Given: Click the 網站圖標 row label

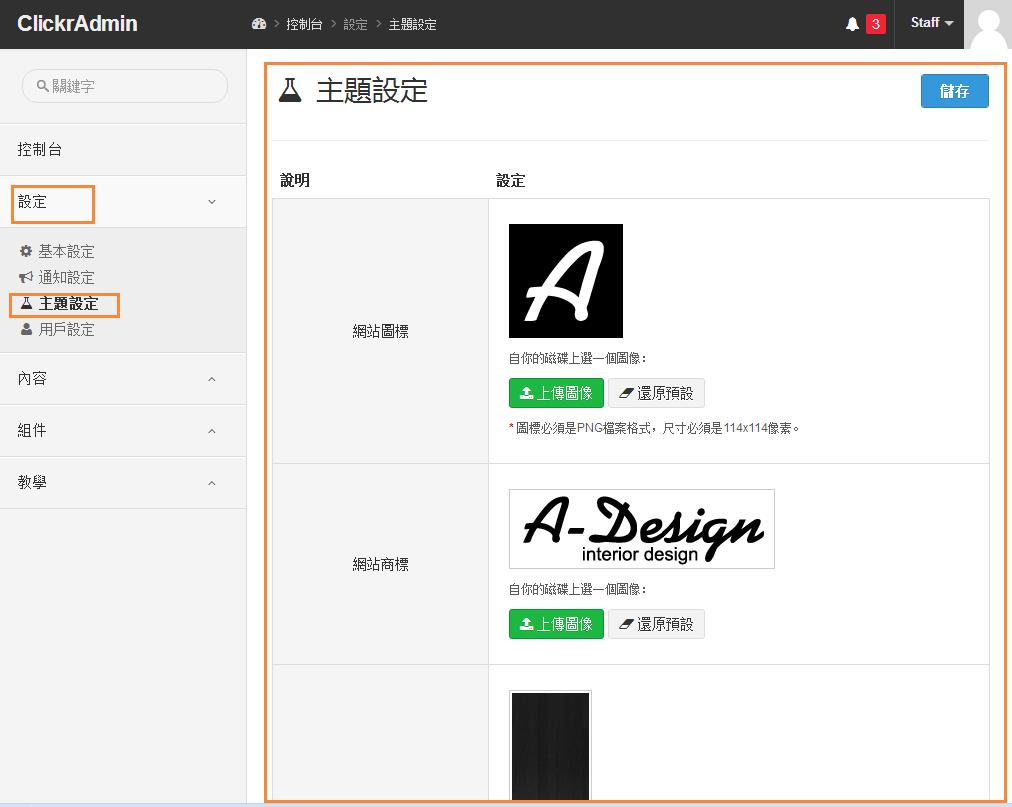Looking at the screenshot, I should pyautogui.click(x=381, y=331).
